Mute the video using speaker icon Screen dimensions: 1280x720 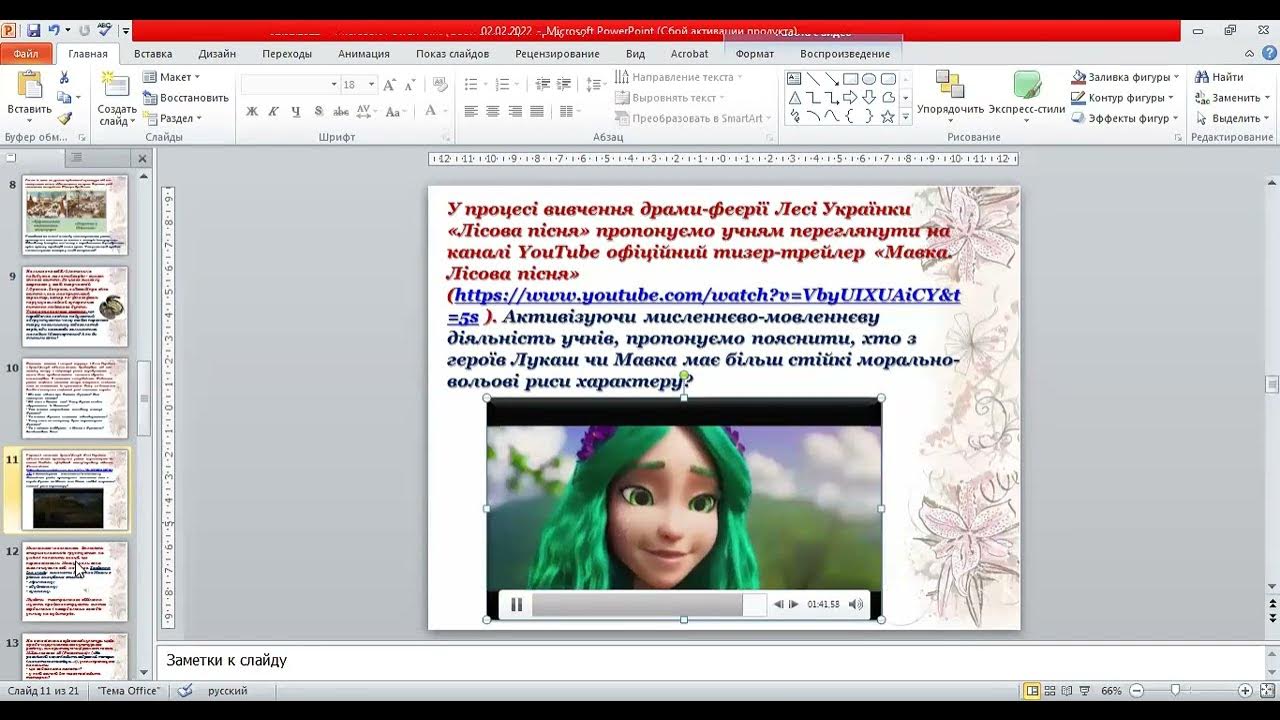[856, 604]
